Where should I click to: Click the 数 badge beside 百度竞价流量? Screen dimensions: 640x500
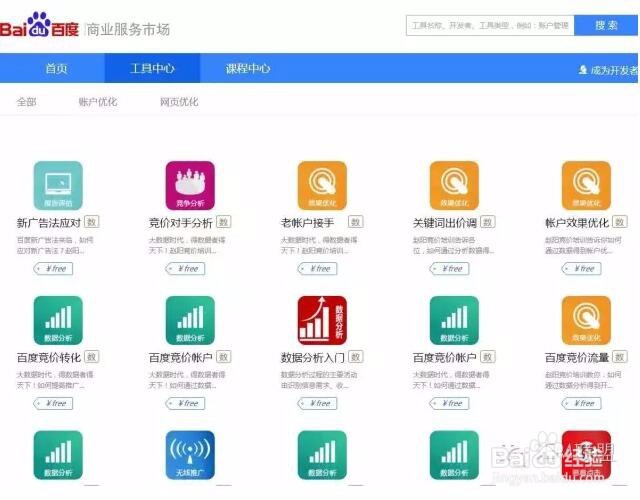(620, 356)
